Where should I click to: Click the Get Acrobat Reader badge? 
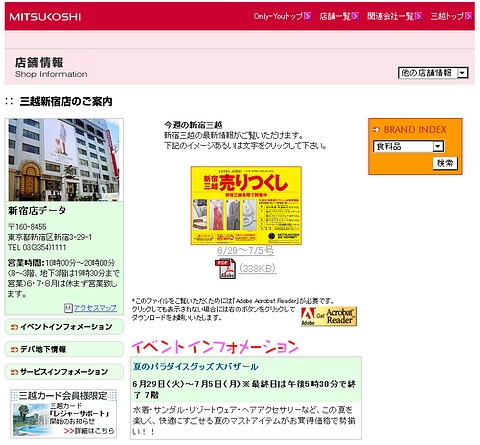click(329, 316)
